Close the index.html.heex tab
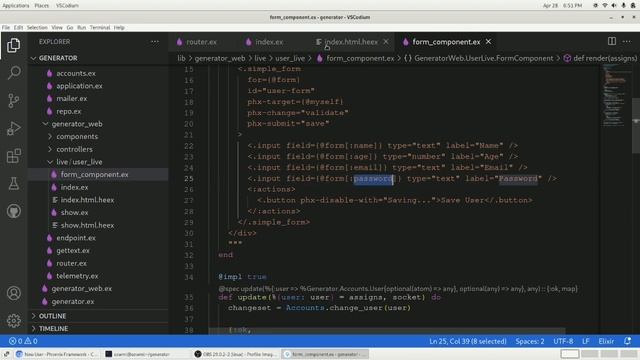This screenshot has width=640, height=360. (x=386, y=42)
